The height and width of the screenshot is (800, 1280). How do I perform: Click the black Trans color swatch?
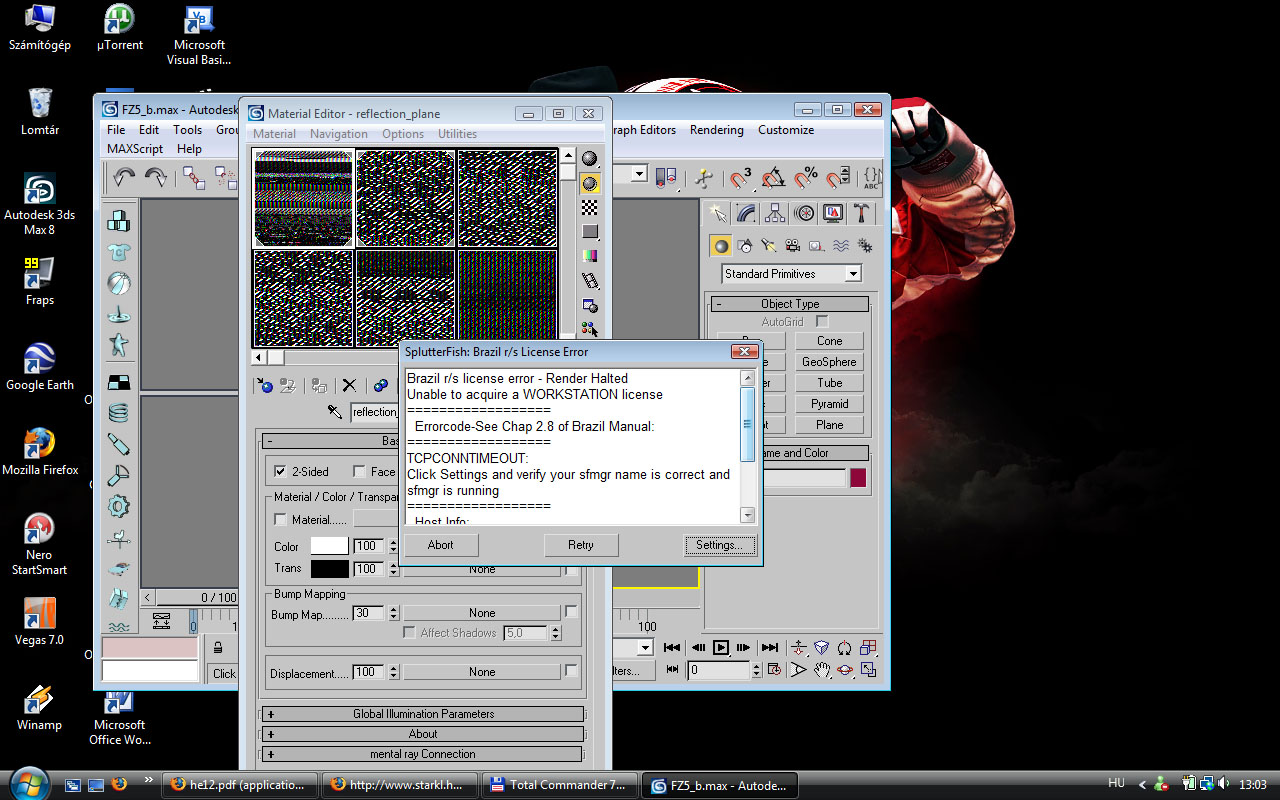pyautogui.click(x=329, y=568)
